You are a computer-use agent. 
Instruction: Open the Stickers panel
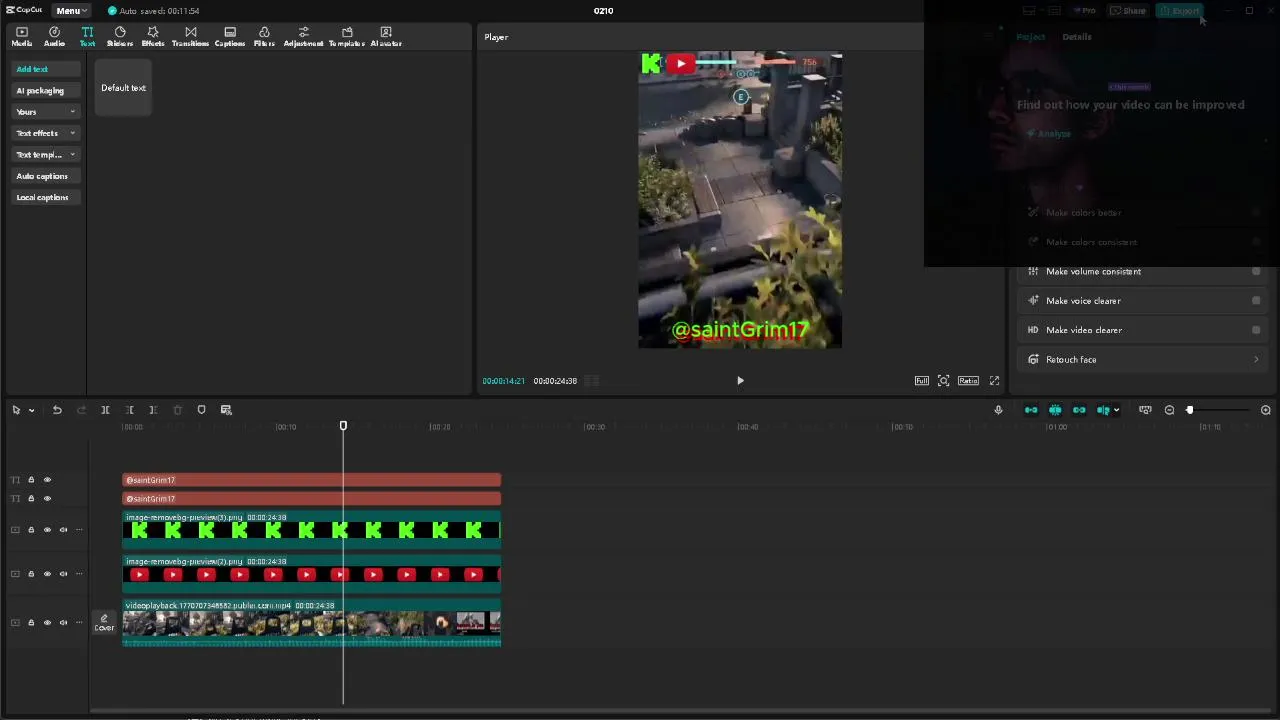pyautogui.click(x=120, y=37)
